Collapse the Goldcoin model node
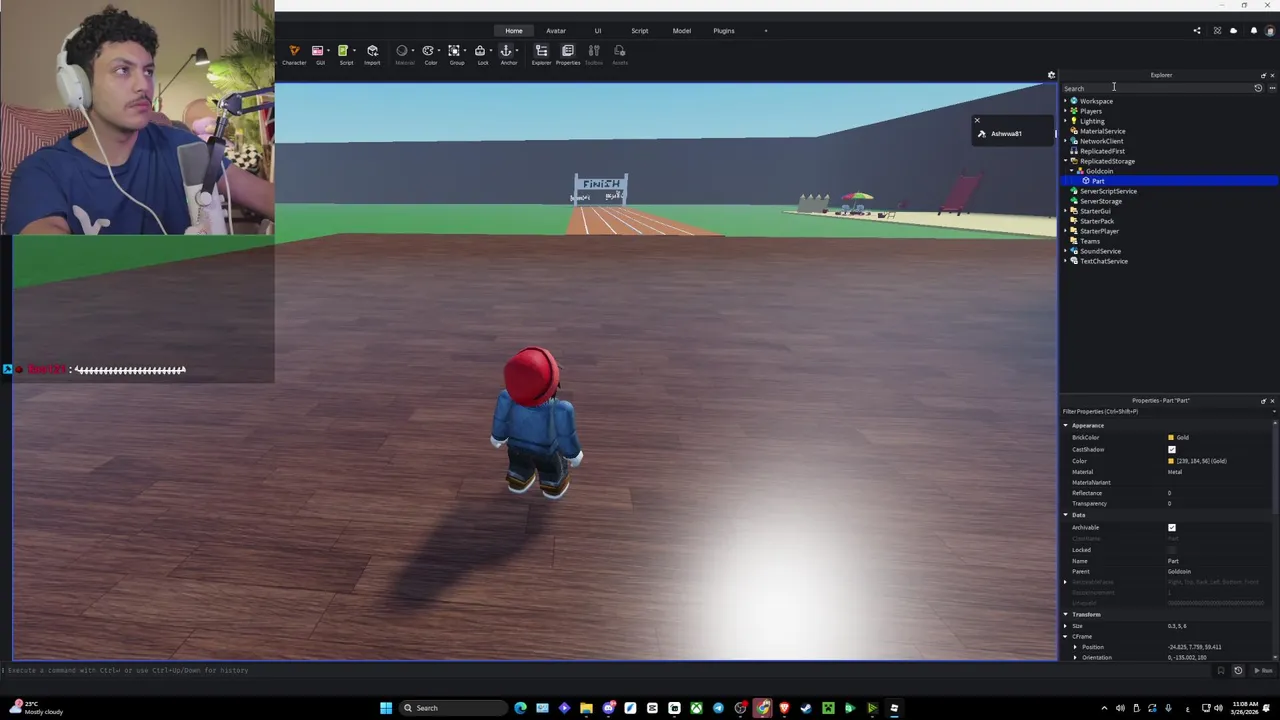Image resolution: width=1280 pixels, height=720 pixels. coord(1071,171)
